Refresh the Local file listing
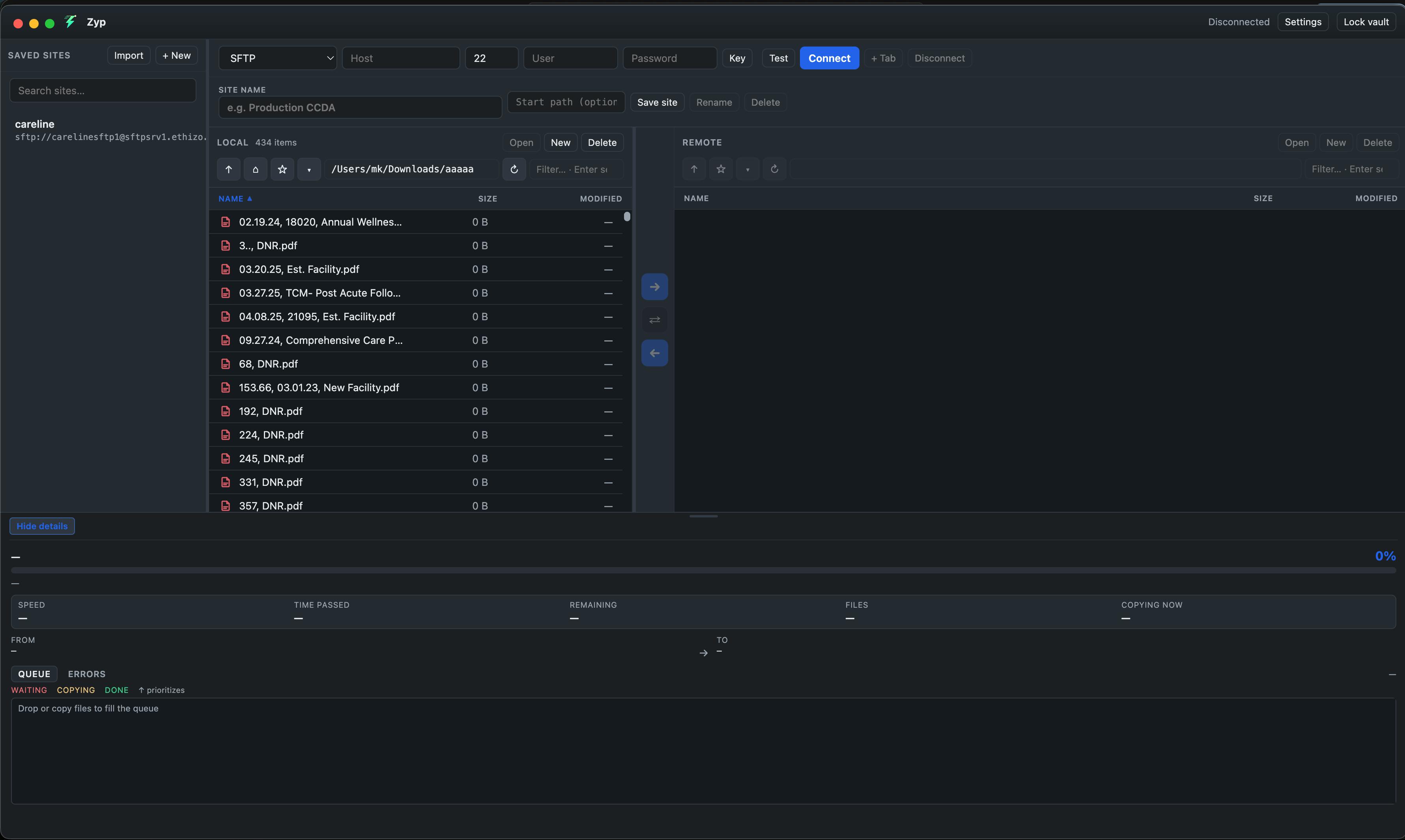The height and width of the screenshot is (840, 1405). (514, 169)
